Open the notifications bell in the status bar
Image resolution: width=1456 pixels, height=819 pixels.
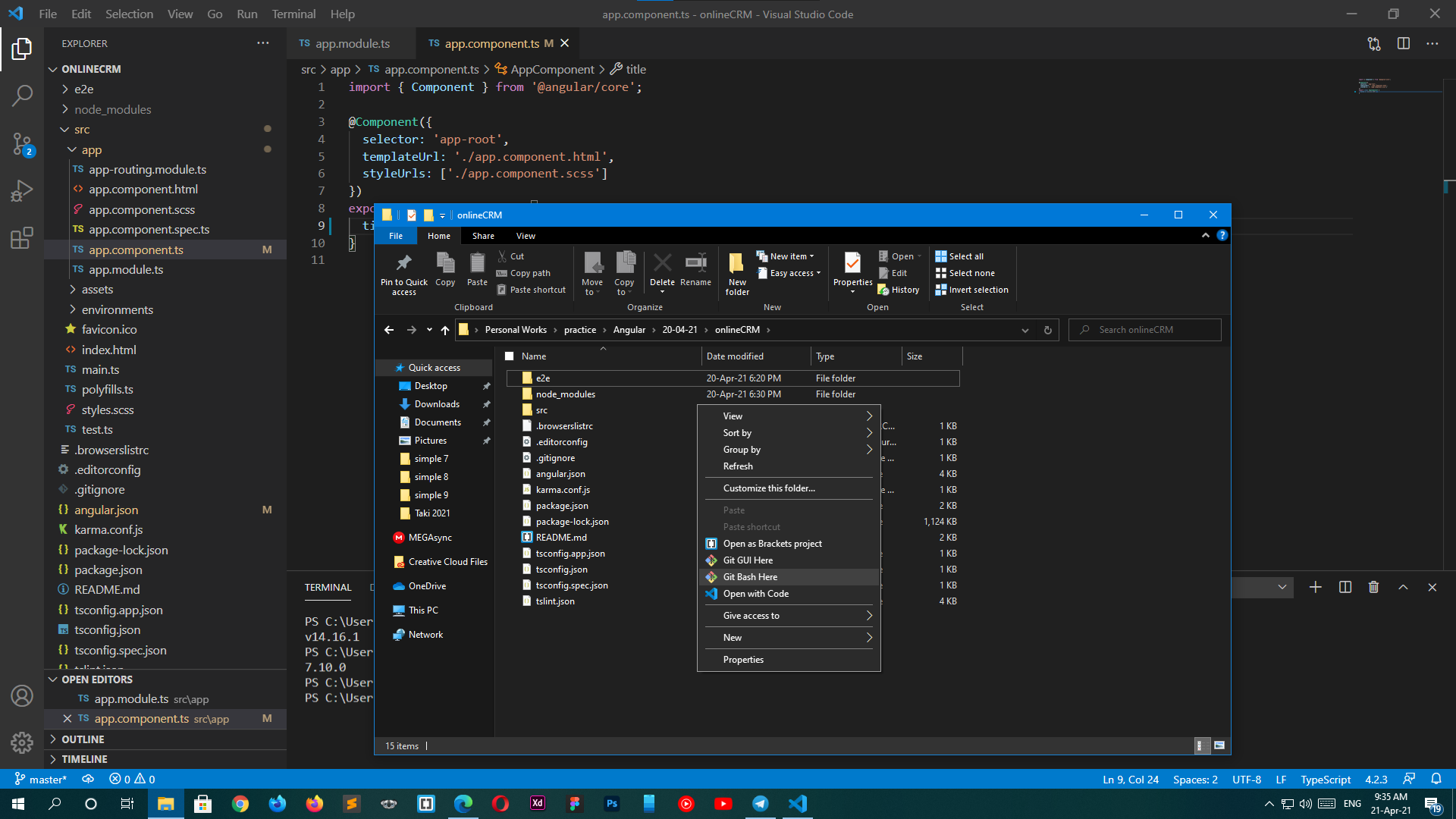1437,779
